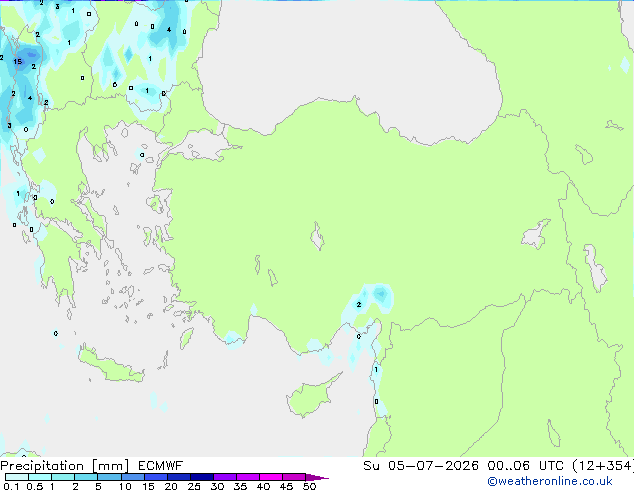The width and height of the screenshot is (634, 490).
Task: Open the weatheronline.co.uk copyright link
Action: (549, 481)
